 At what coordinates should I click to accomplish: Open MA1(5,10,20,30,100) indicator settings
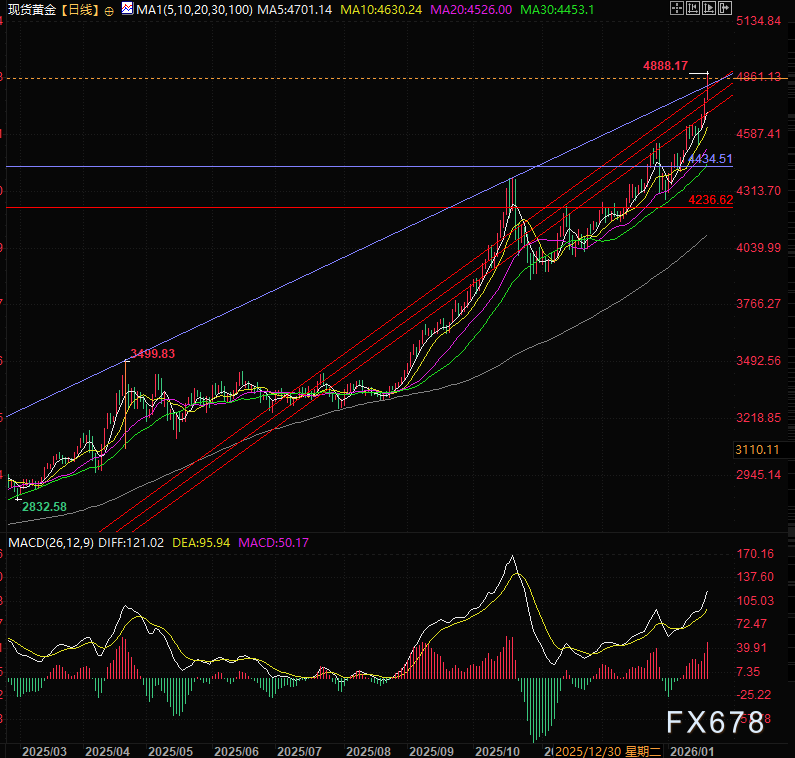click(x=194, y=10)
